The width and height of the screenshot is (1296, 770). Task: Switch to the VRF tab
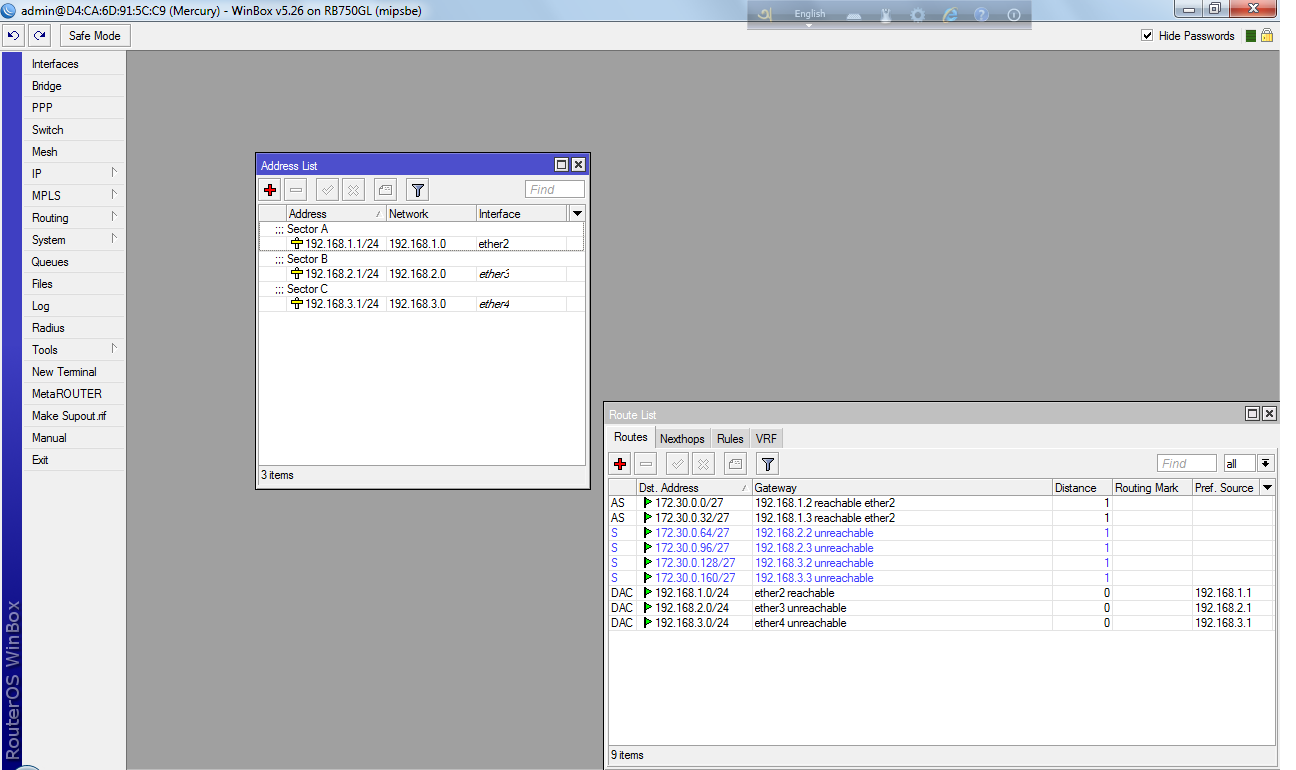coord(766,439)
